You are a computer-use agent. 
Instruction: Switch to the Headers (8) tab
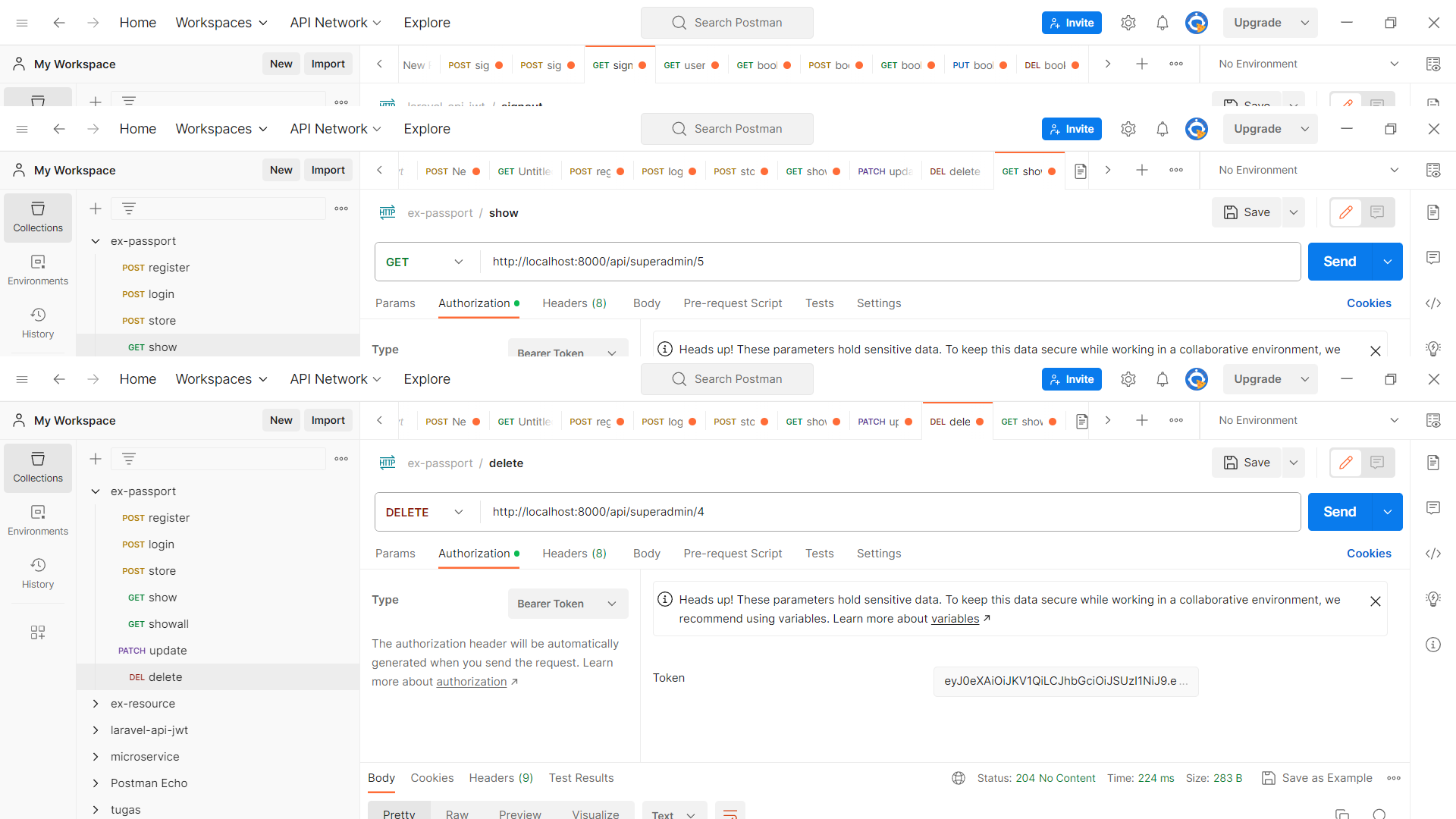pyautogui.click(x=574, y=554)
